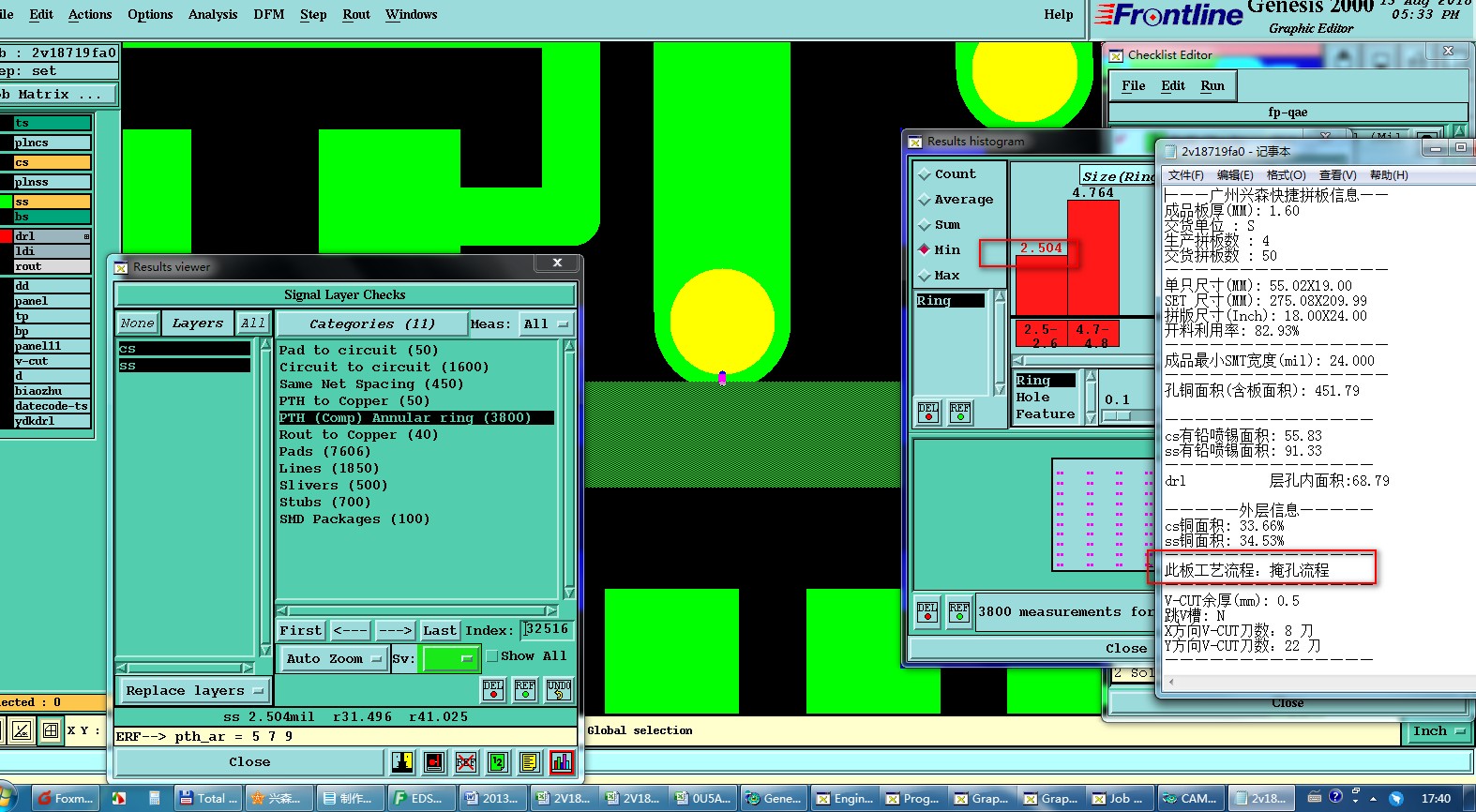Click the First result button

(300, 631)
